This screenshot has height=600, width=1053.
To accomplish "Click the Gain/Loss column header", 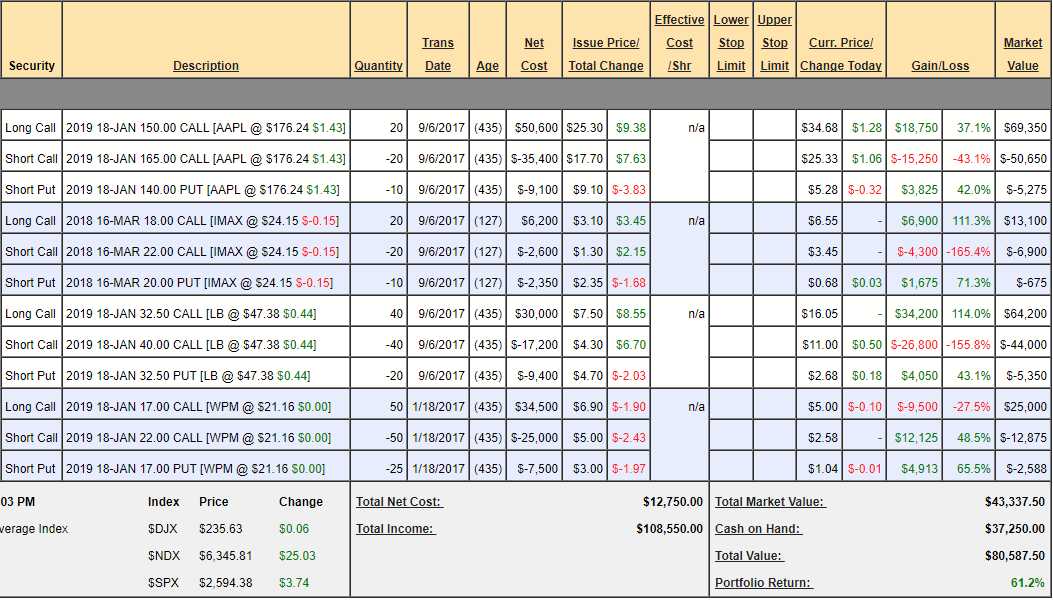I will click(x=940, y=66).
